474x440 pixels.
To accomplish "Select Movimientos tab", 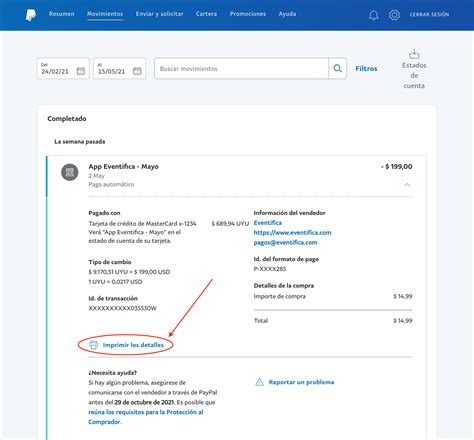I will (x=105, y=14).
